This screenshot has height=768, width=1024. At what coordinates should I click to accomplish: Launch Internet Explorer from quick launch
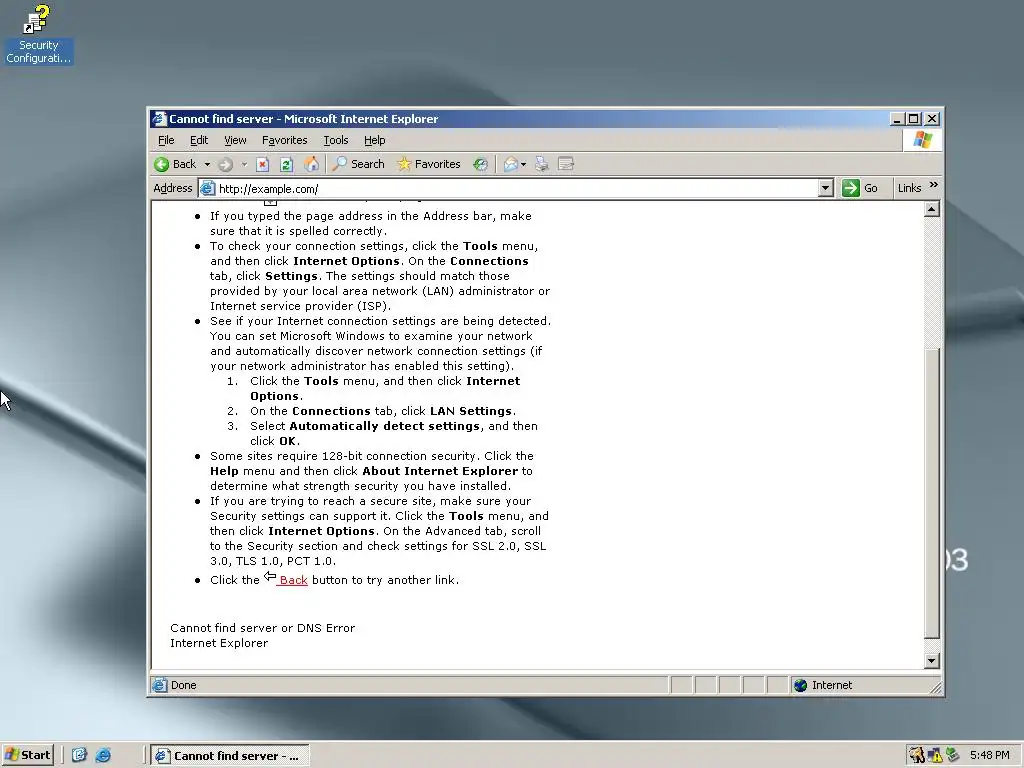tap(103, 756)
